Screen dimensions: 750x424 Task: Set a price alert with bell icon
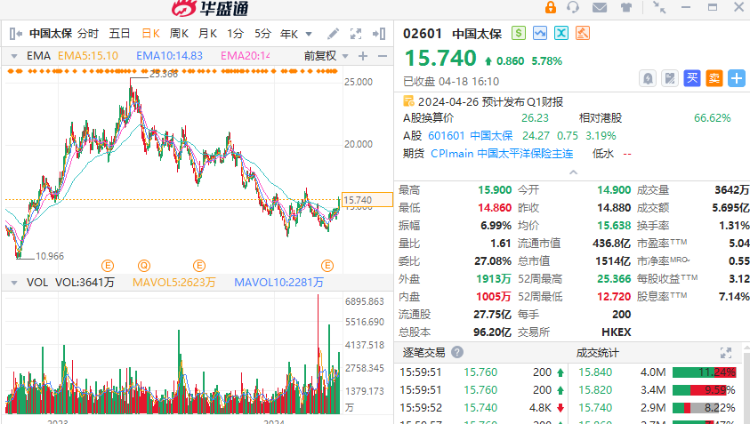[x=648, y=78]
